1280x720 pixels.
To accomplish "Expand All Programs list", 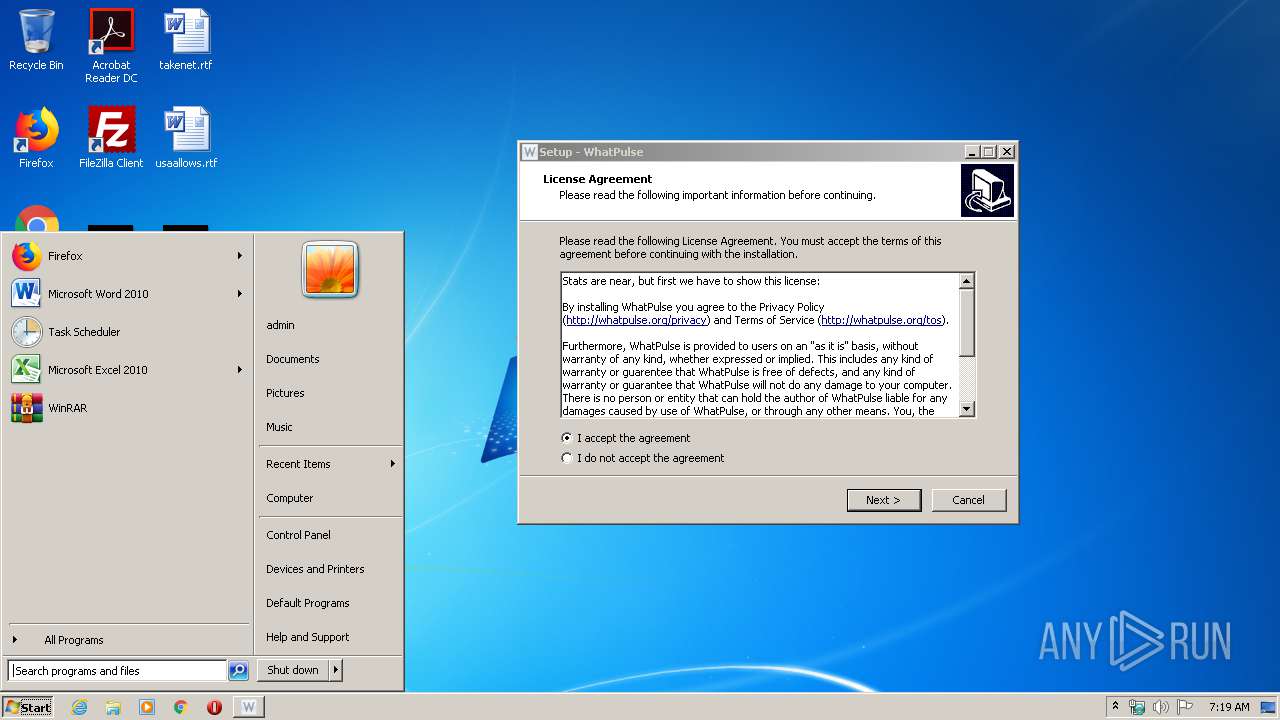I will tap(127, 640).
